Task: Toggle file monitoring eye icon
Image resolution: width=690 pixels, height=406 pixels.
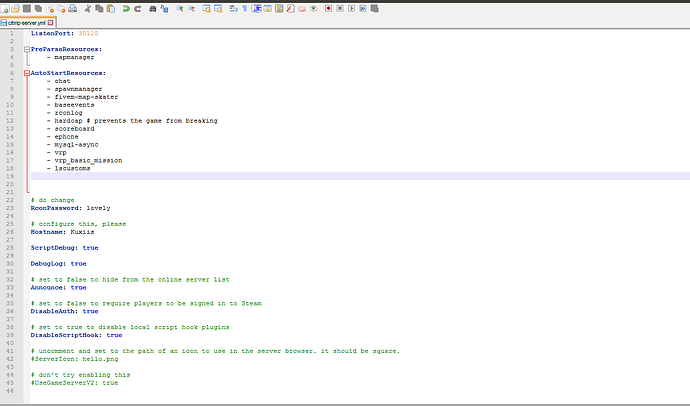Action: [313, 8]
